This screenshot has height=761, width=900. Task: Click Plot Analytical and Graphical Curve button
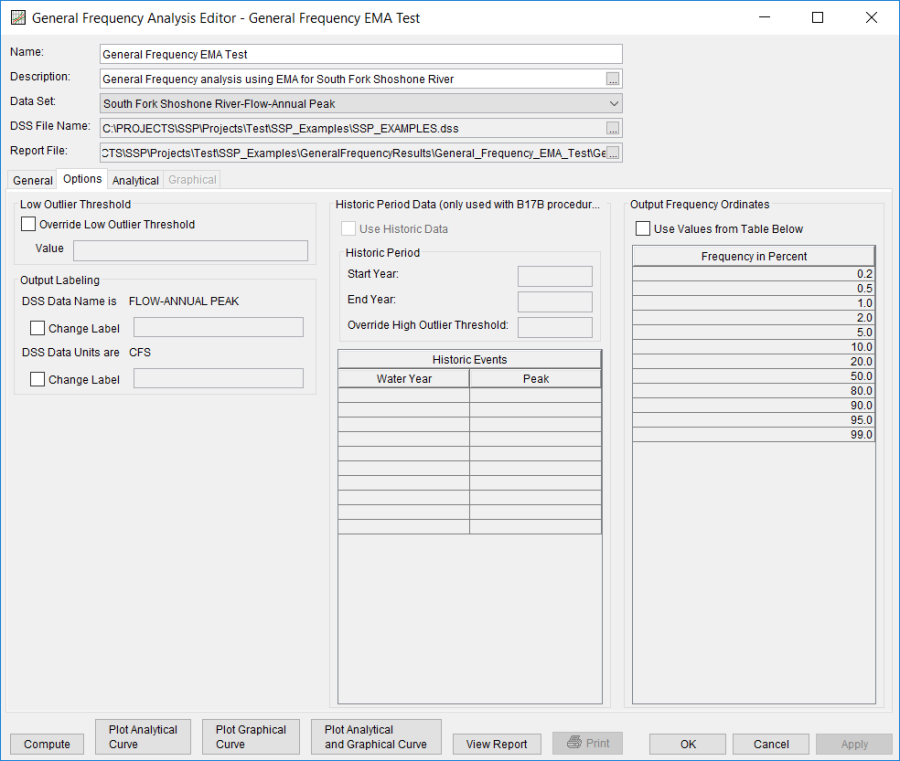click(376, 737)
